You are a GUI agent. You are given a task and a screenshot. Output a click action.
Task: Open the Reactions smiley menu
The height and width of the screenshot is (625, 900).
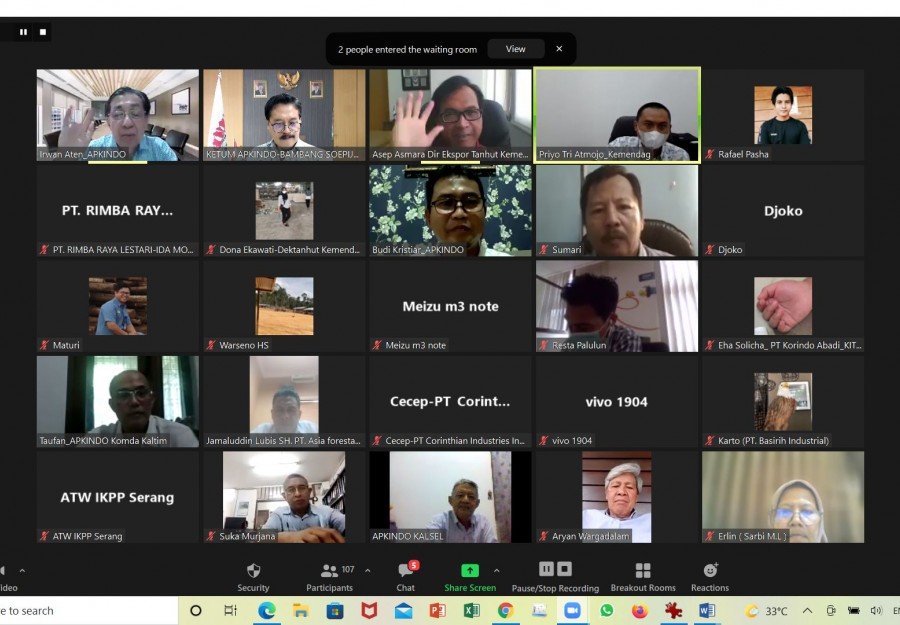coord(710,577)
